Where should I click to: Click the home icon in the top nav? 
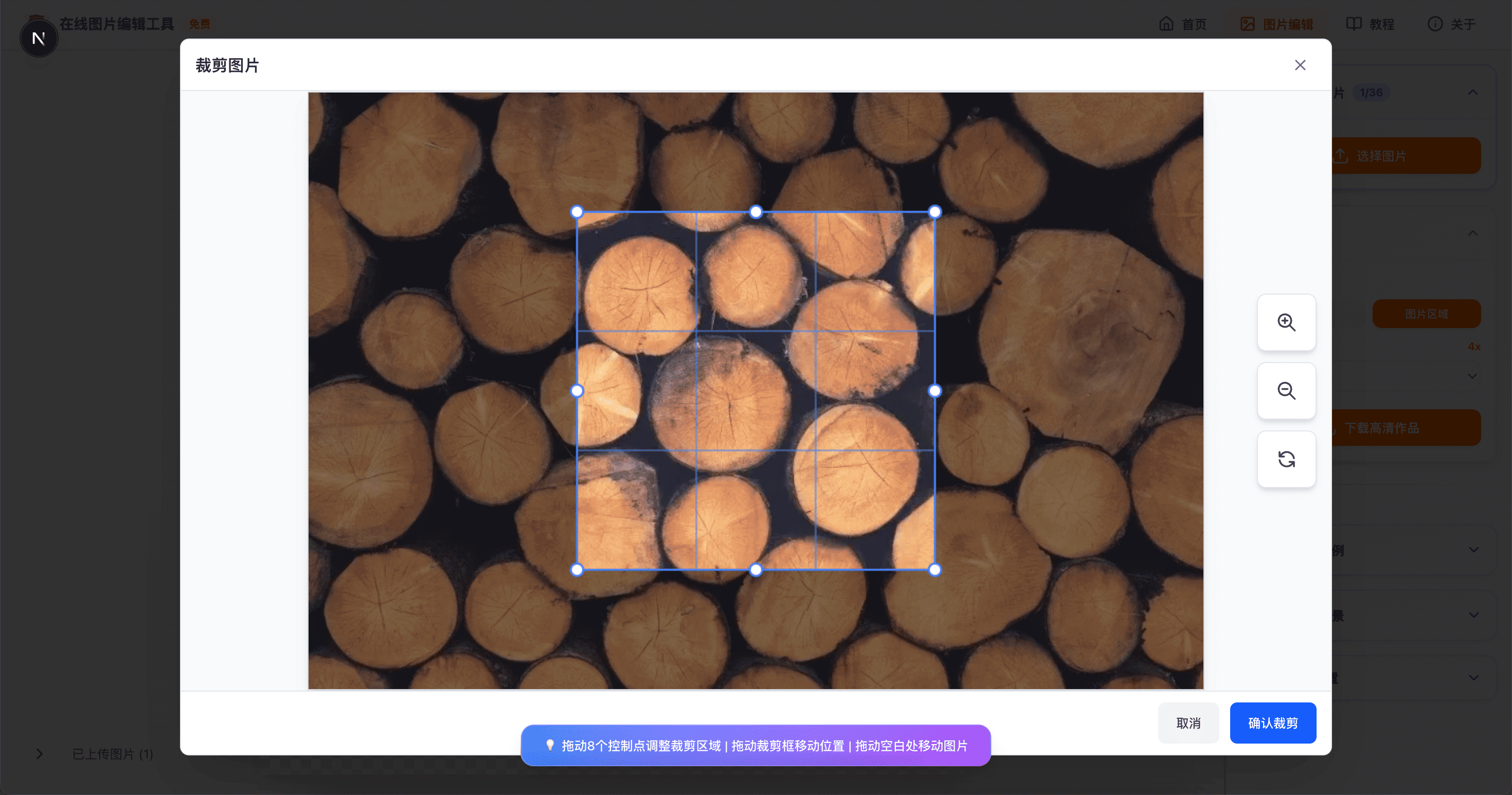tap(1166, 24)
